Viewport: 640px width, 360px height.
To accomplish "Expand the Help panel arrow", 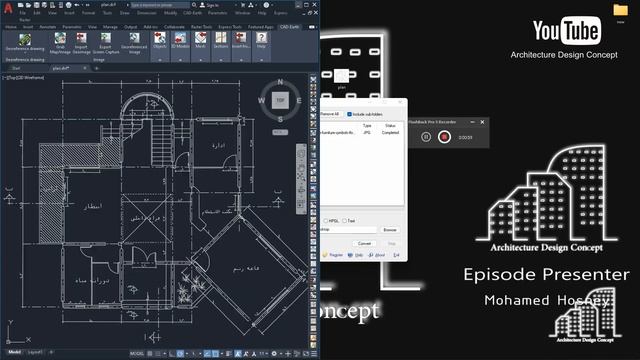I will [261, 60].
